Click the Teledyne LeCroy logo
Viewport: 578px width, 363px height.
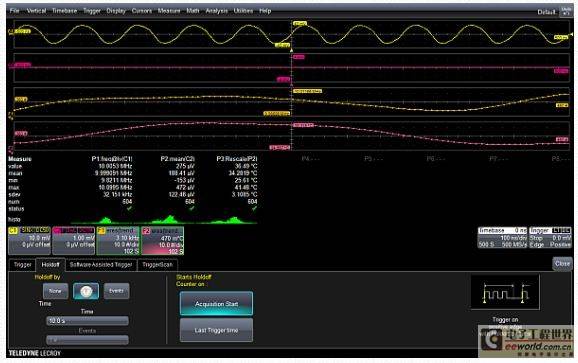pos(35,353)
